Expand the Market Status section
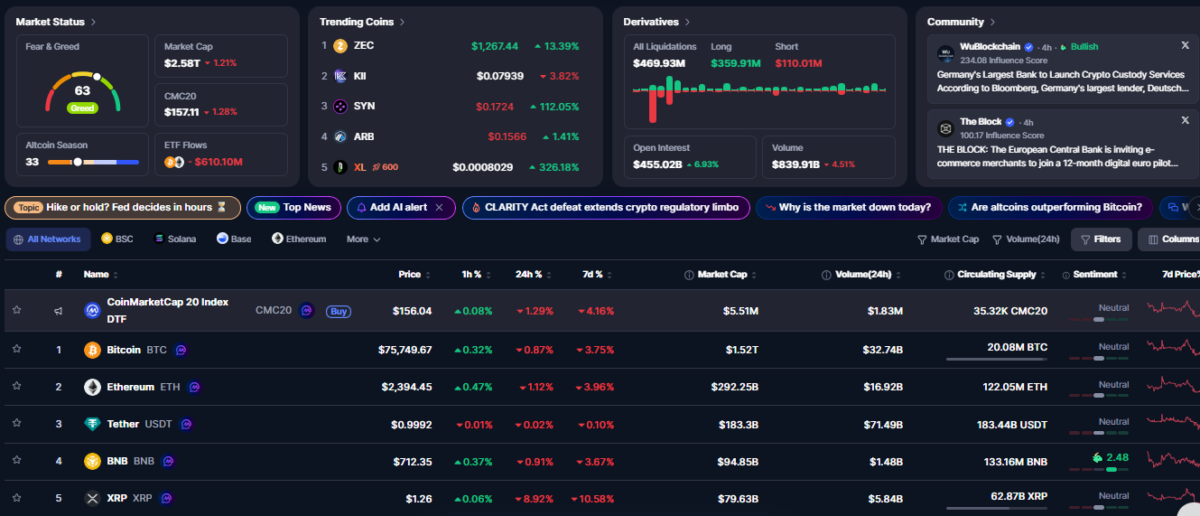1200x516 pixels. click(56, 21)
